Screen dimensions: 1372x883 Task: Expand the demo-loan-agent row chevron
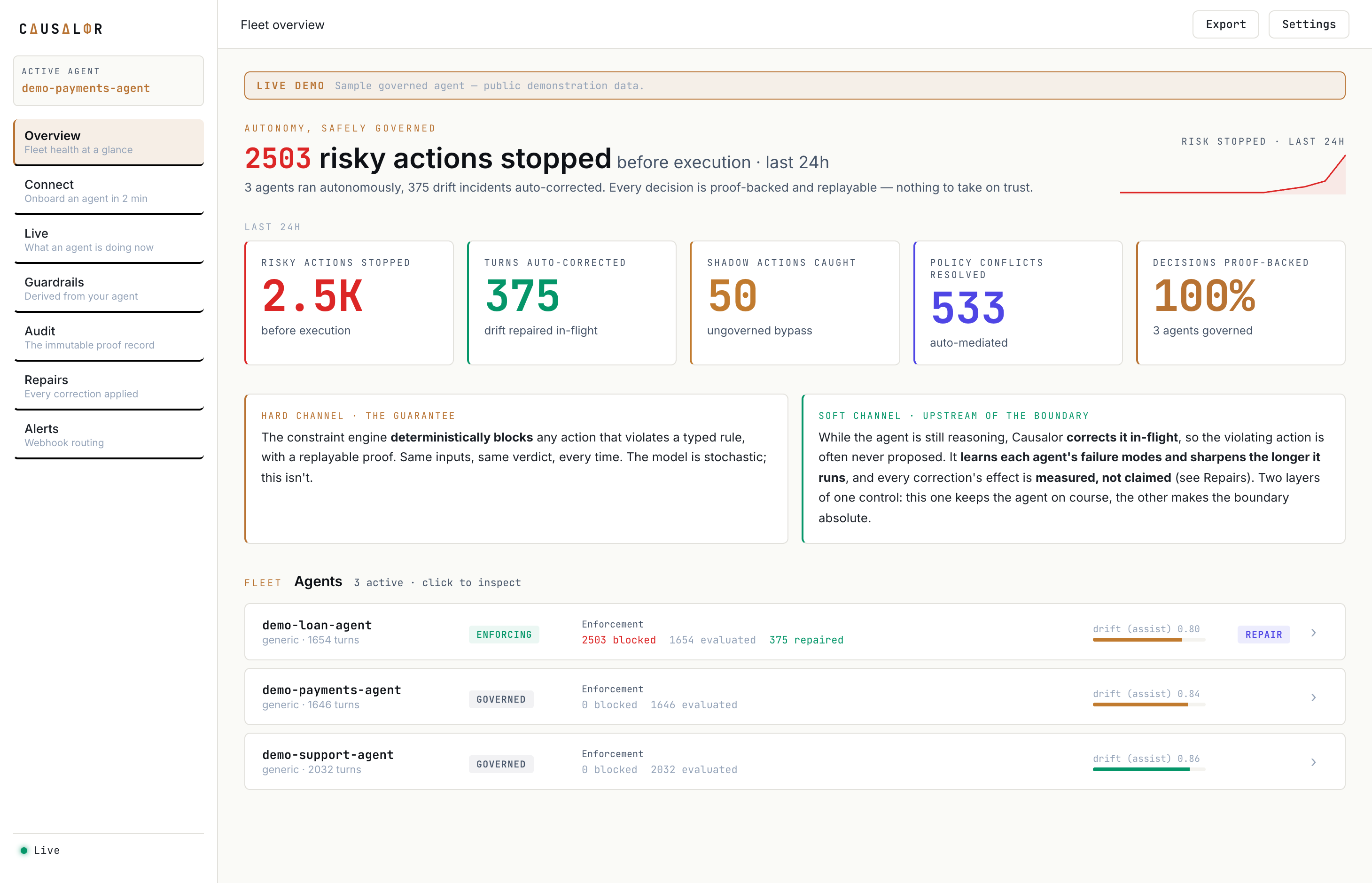pos(1313,633)
